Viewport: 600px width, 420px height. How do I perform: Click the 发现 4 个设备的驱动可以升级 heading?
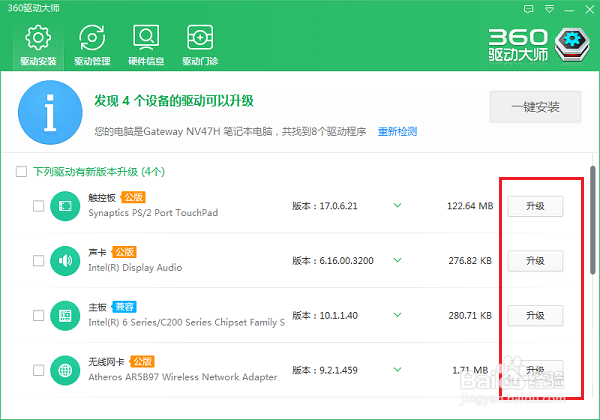click(x=174, y=101)
